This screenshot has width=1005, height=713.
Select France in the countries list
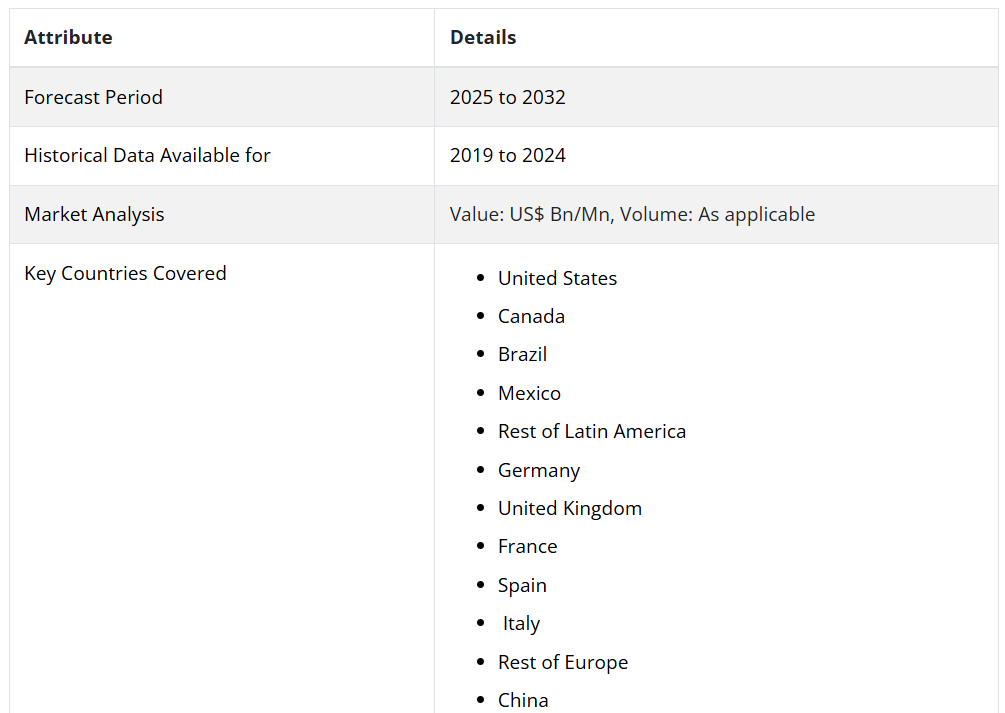[527, 547]
